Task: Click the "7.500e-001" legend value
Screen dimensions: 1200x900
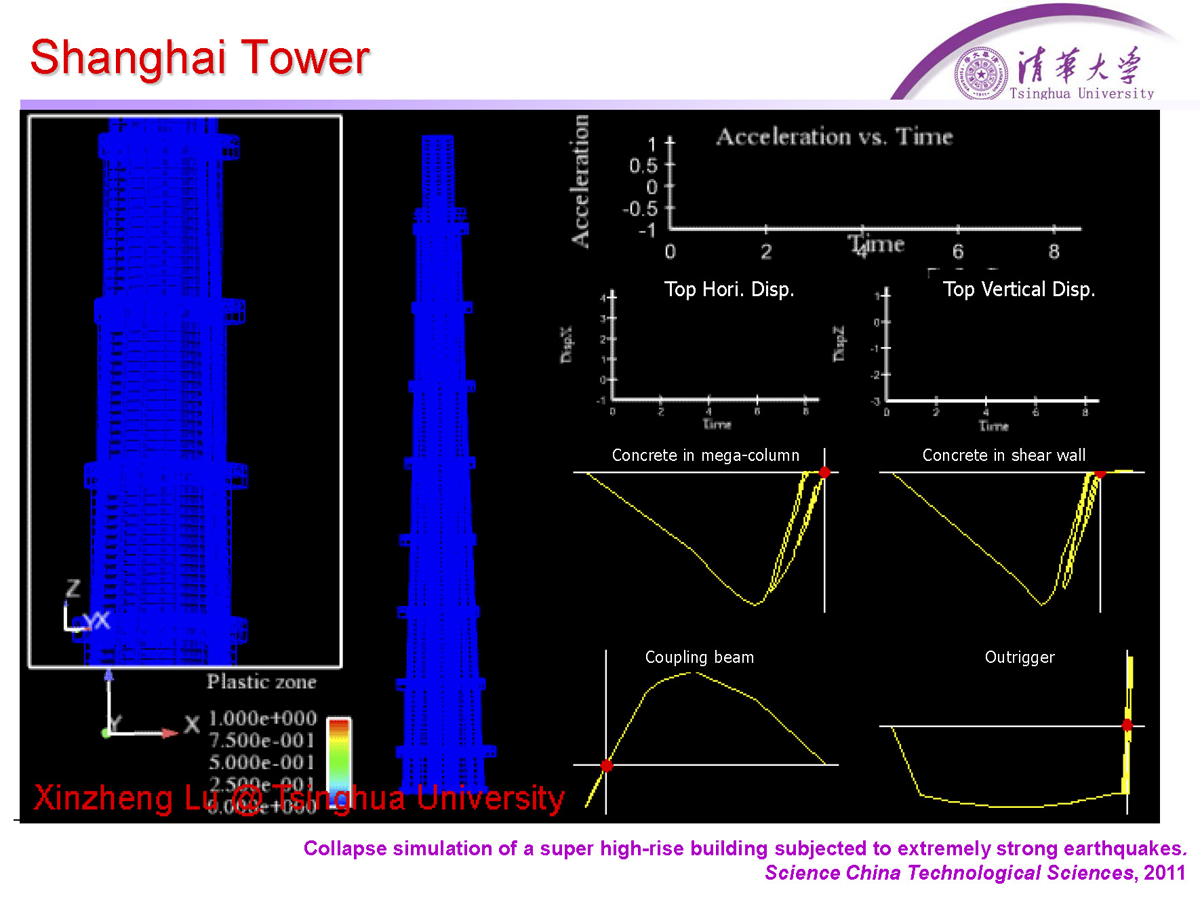Action: tap(263, 741)
